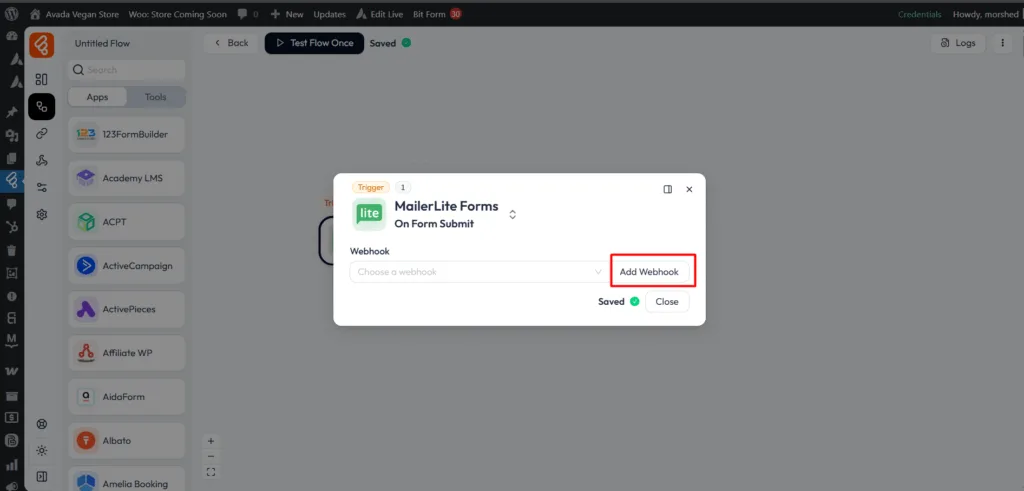
Task: Open the Bit Flows orange logo icon
Action: point(42,46)
